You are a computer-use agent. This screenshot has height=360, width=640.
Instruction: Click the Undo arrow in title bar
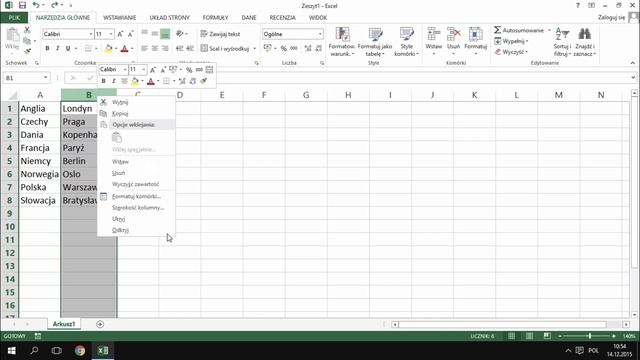coord(36,5)
